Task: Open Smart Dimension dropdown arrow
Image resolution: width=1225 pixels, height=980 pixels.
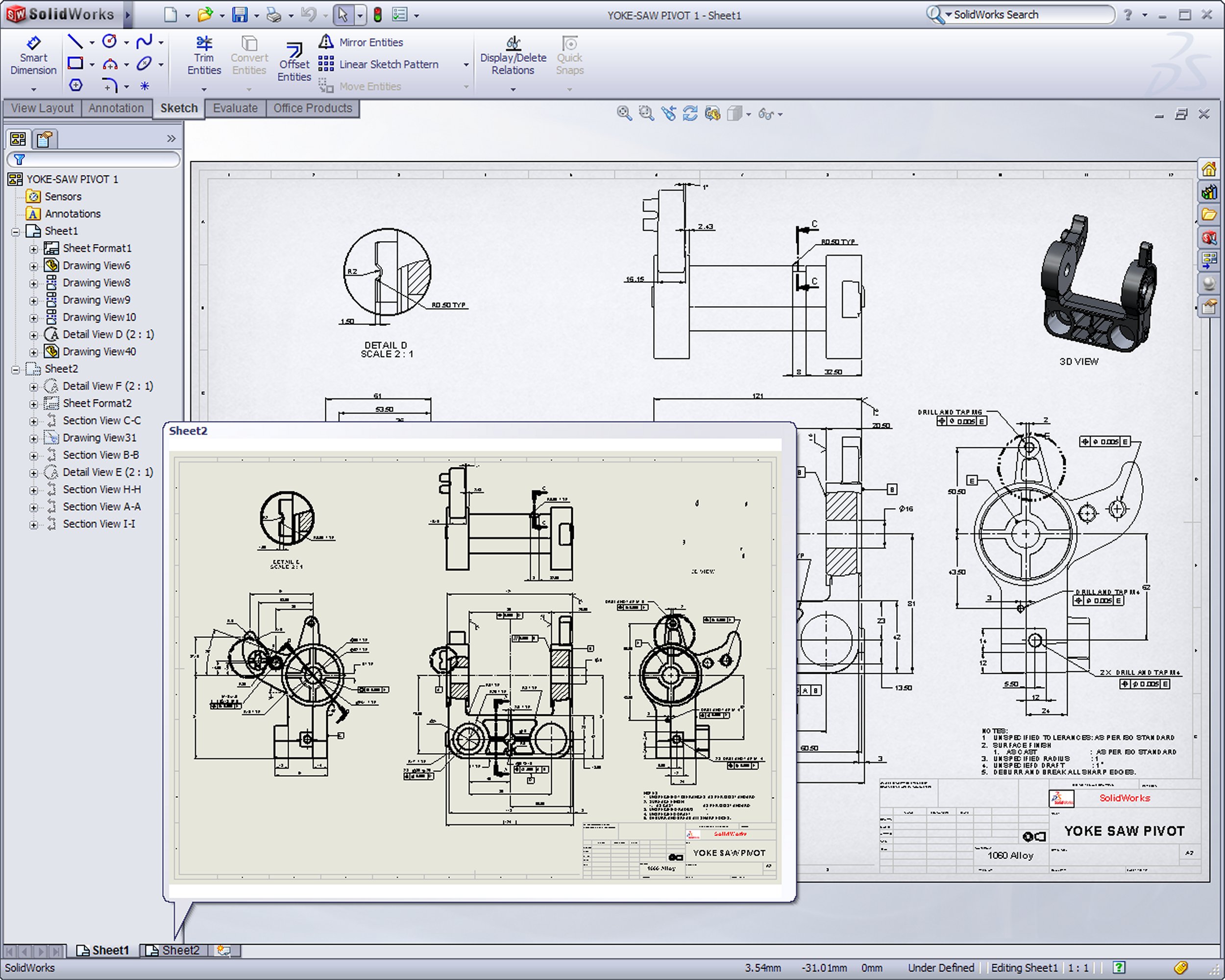Action: [x=33, y=89]
